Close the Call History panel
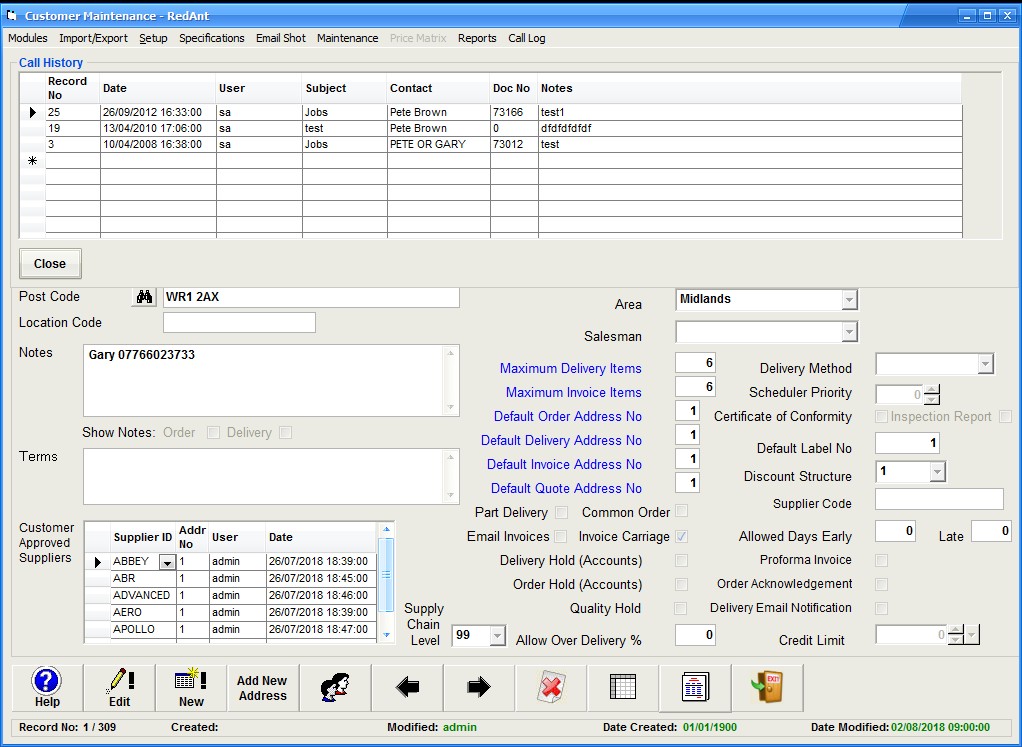 tap(50, 264)
